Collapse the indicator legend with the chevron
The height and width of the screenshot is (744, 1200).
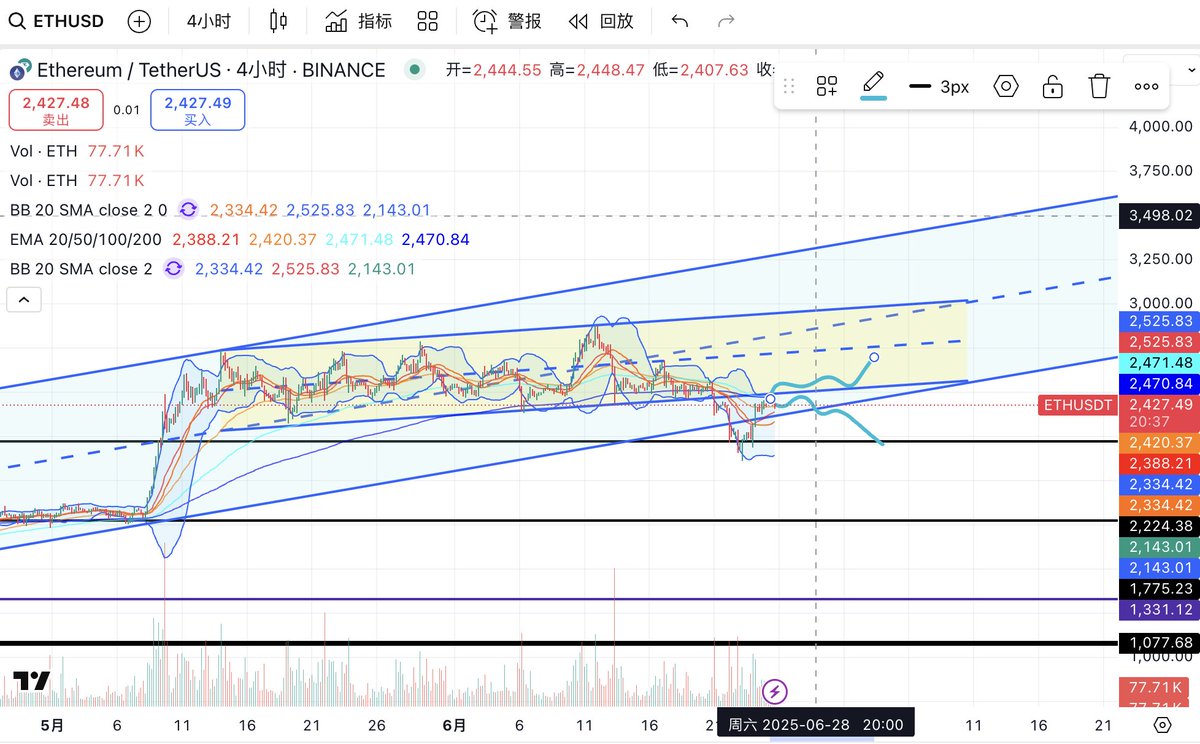point(25,299)
